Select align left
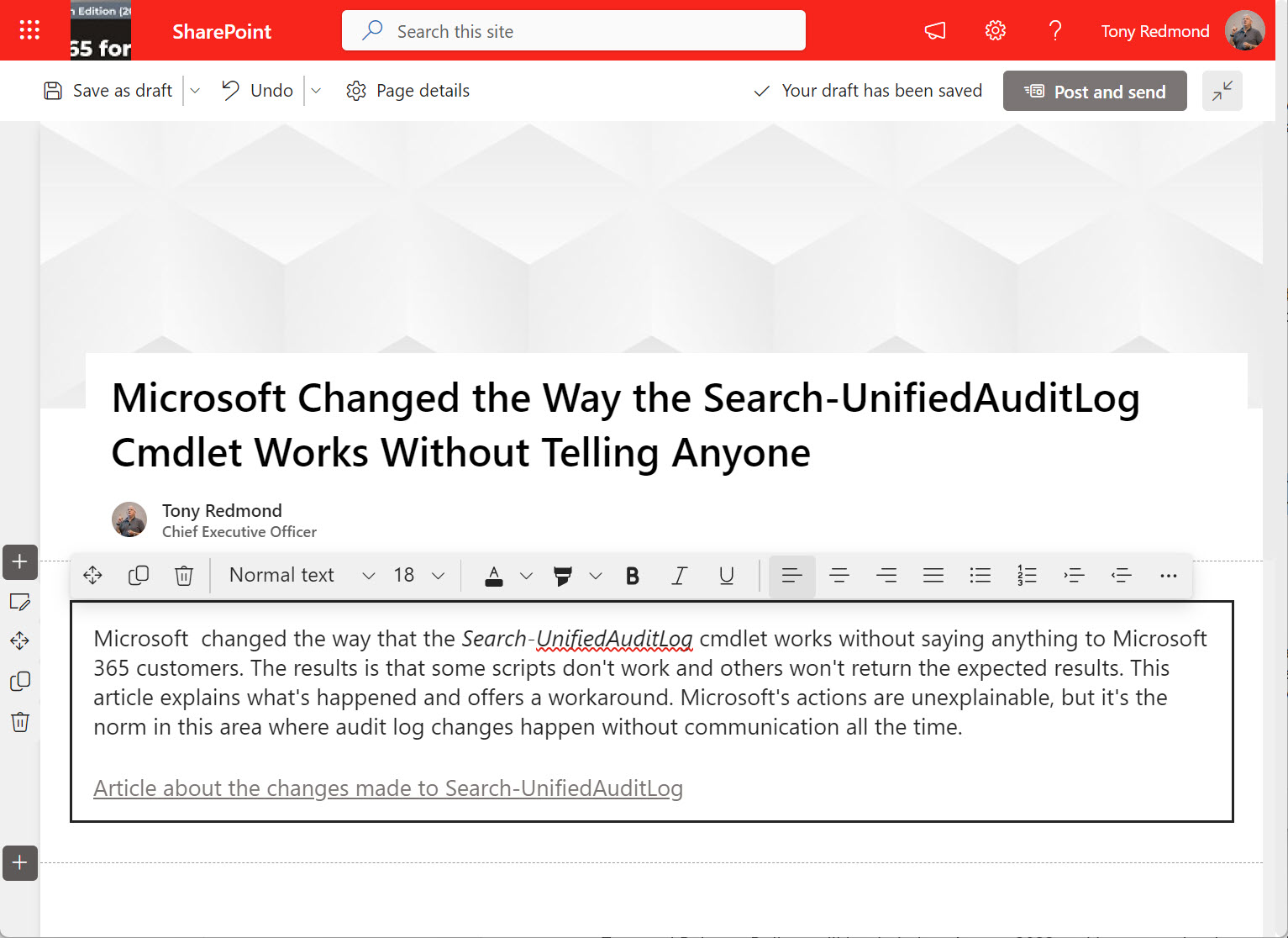The image size is (1288, 938). coord(791,576)
